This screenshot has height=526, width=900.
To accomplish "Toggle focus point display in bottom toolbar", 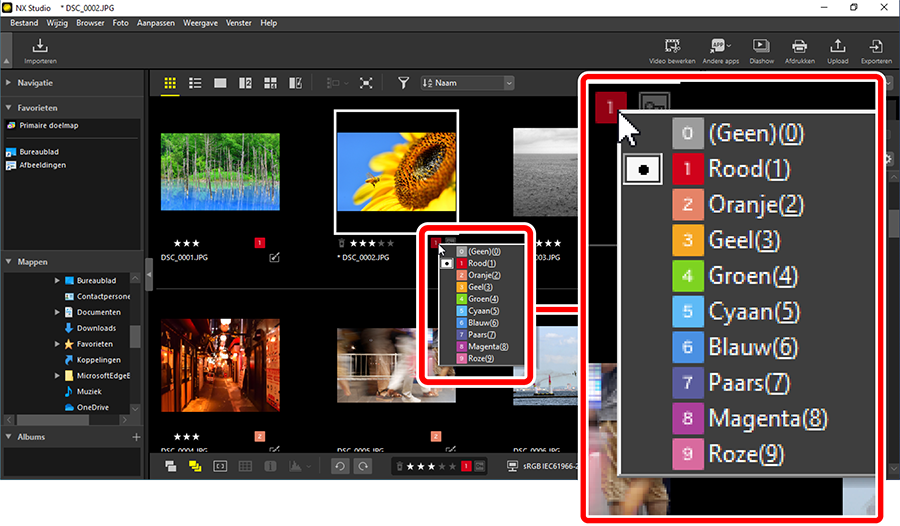I will click(220, 466).
